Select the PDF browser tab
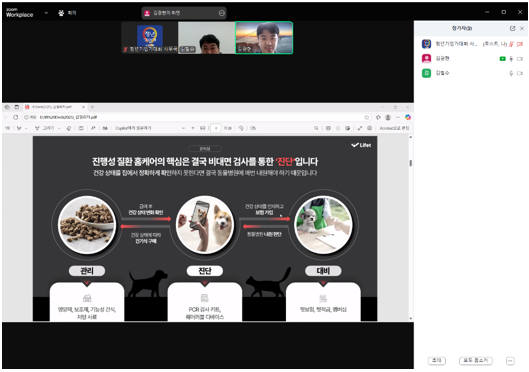 (55, 107)
